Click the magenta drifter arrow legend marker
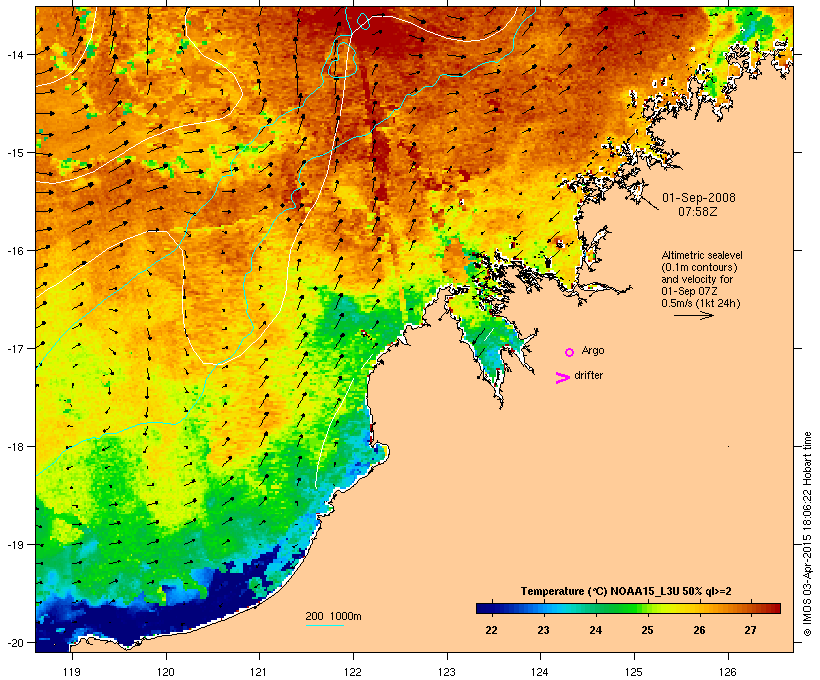Image resolution: width=820 pixels, height=680 pixels. coord(562,378)
